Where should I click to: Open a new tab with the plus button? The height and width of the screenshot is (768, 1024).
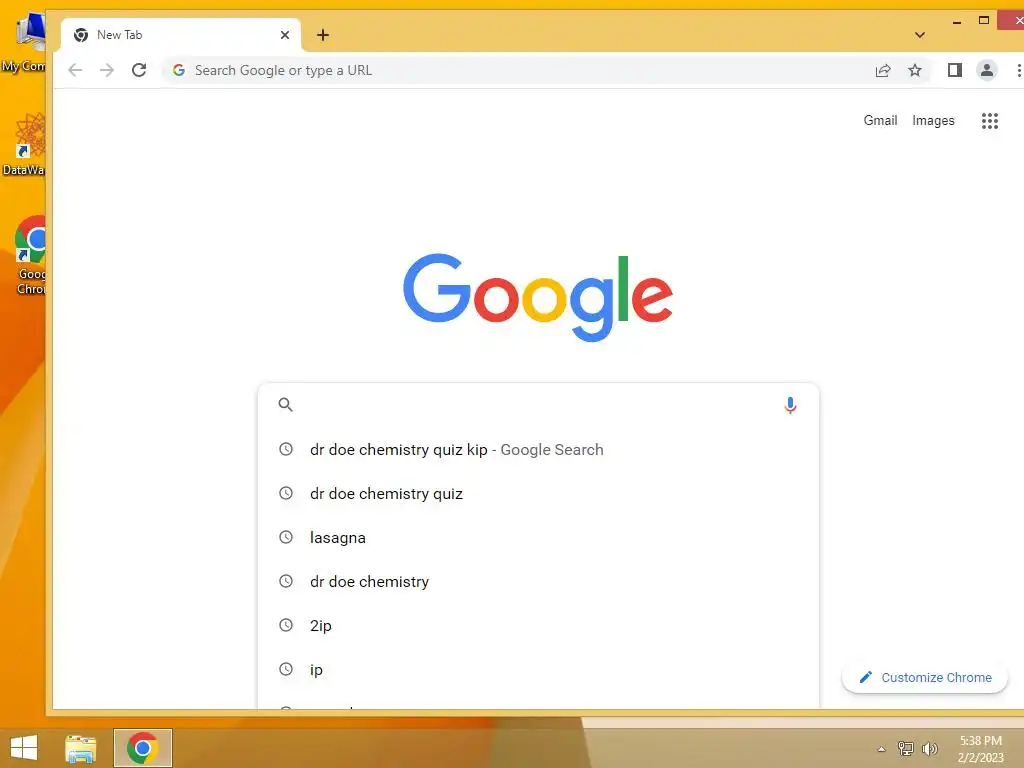pos(323,35)
